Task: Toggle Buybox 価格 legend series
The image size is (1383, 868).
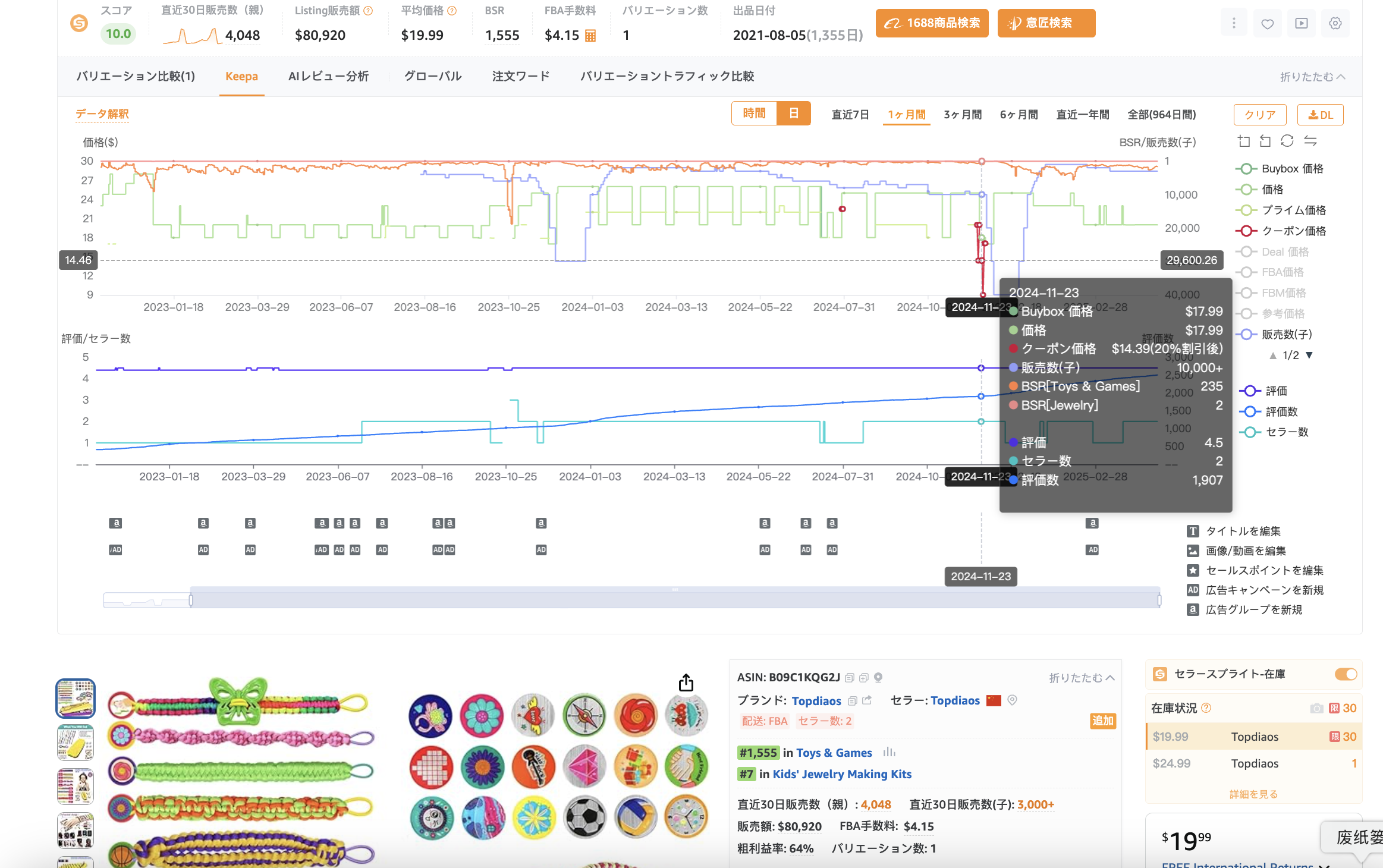Action: click(x=1280, y=169)
